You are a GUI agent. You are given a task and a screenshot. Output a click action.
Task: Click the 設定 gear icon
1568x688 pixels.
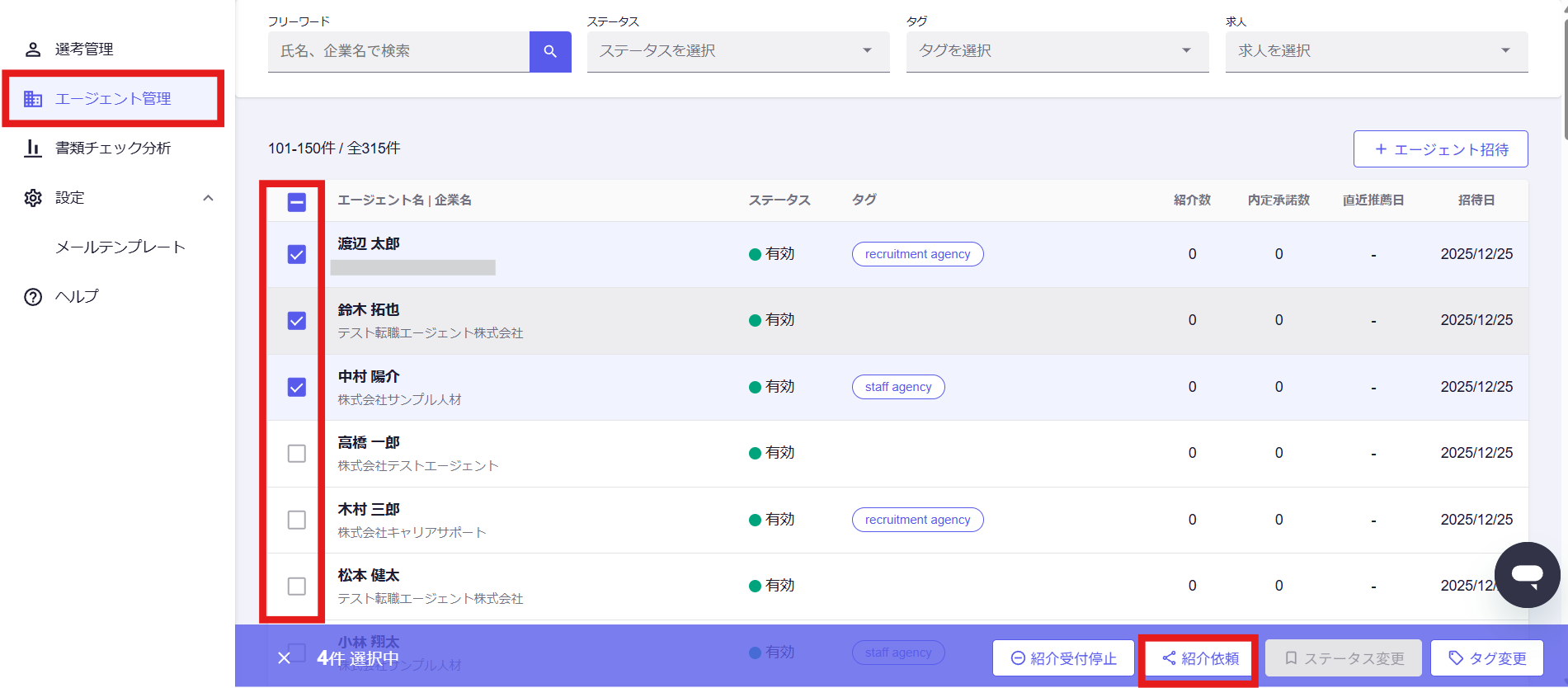point(33,198)
